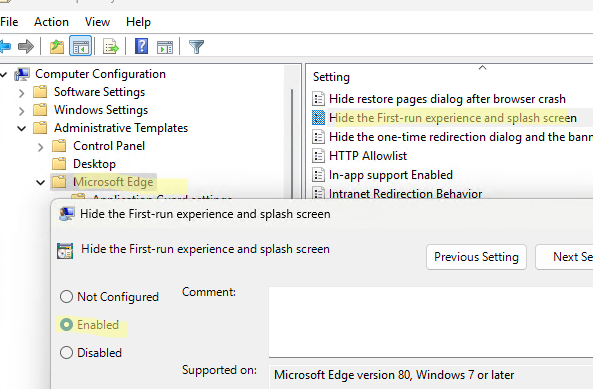Collapse the Administrative Templates node
Screen dimensions: 593x389
pyautogui.click(x=22, y=129)
